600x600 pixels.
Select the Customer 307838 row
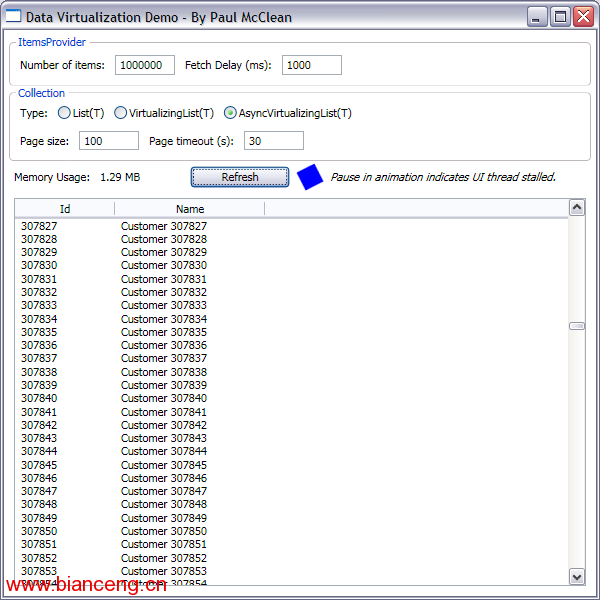pyautogui.click(x=292, y=372)
